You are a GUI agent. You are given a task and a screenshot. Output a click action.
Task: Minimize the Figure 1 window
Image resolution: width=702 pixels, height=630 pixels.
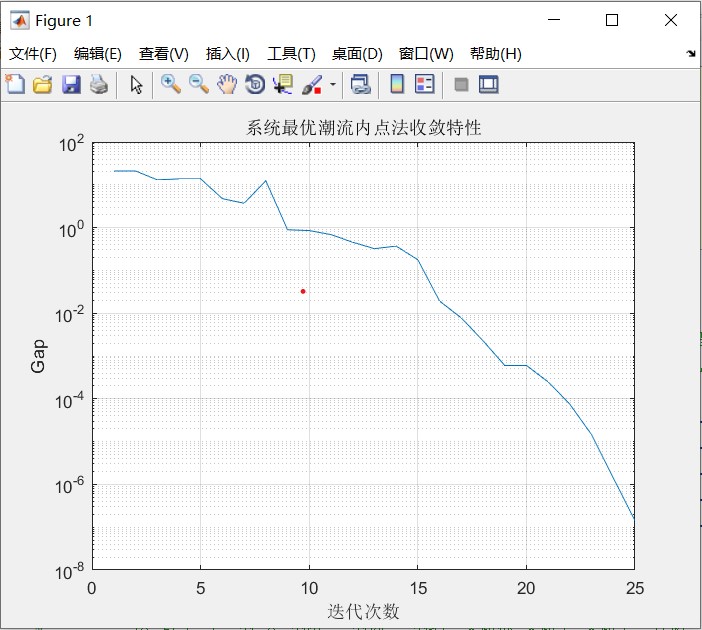click(554, 20)
